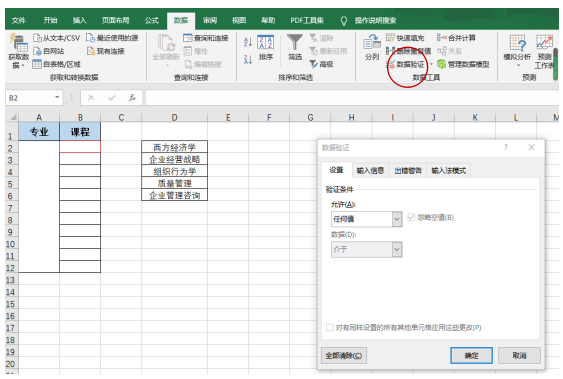Viewport: 563px width, 379px height.
Task: Select dialog 设置 tab
Action: 336,170
